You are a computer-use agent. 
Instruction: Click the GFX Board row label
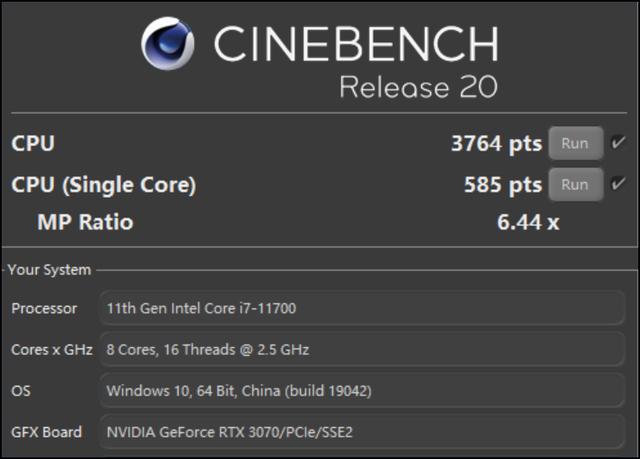(x=46, y=432)
